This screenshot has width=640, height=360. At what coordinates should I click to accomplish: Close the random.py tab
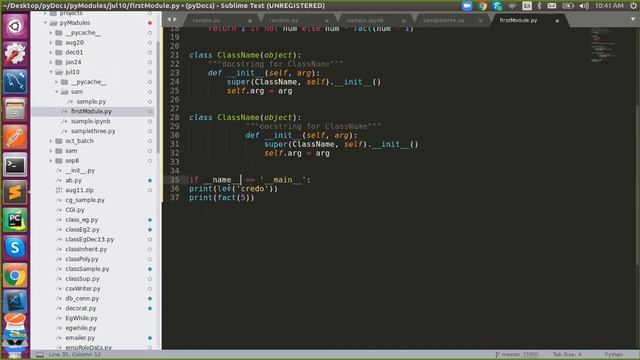coord(327,20)
